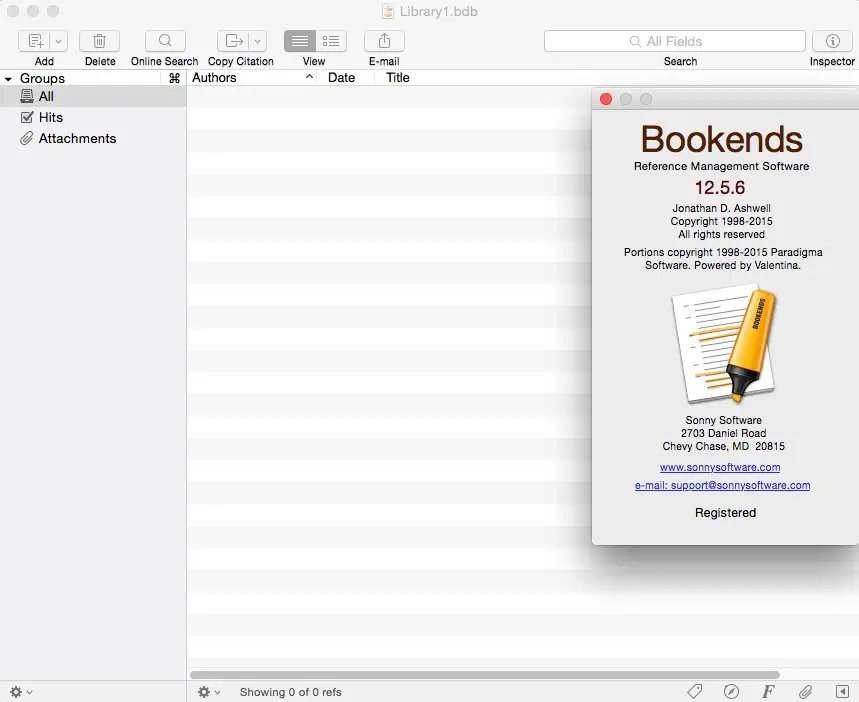Click the italic F icon at bottom
The image size is (859, 702).
768,692
